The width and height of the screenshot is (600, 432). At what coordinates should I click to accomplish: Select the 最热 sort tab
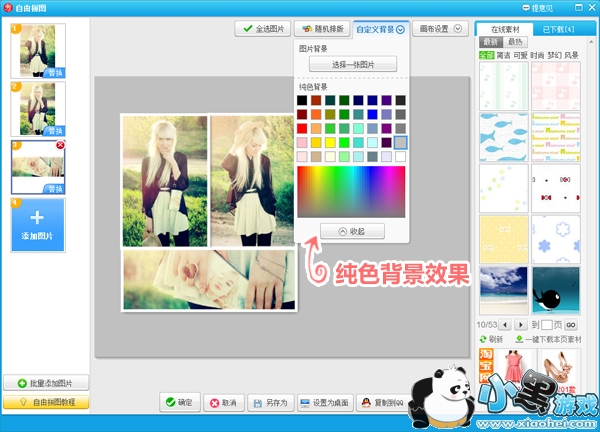515,42
